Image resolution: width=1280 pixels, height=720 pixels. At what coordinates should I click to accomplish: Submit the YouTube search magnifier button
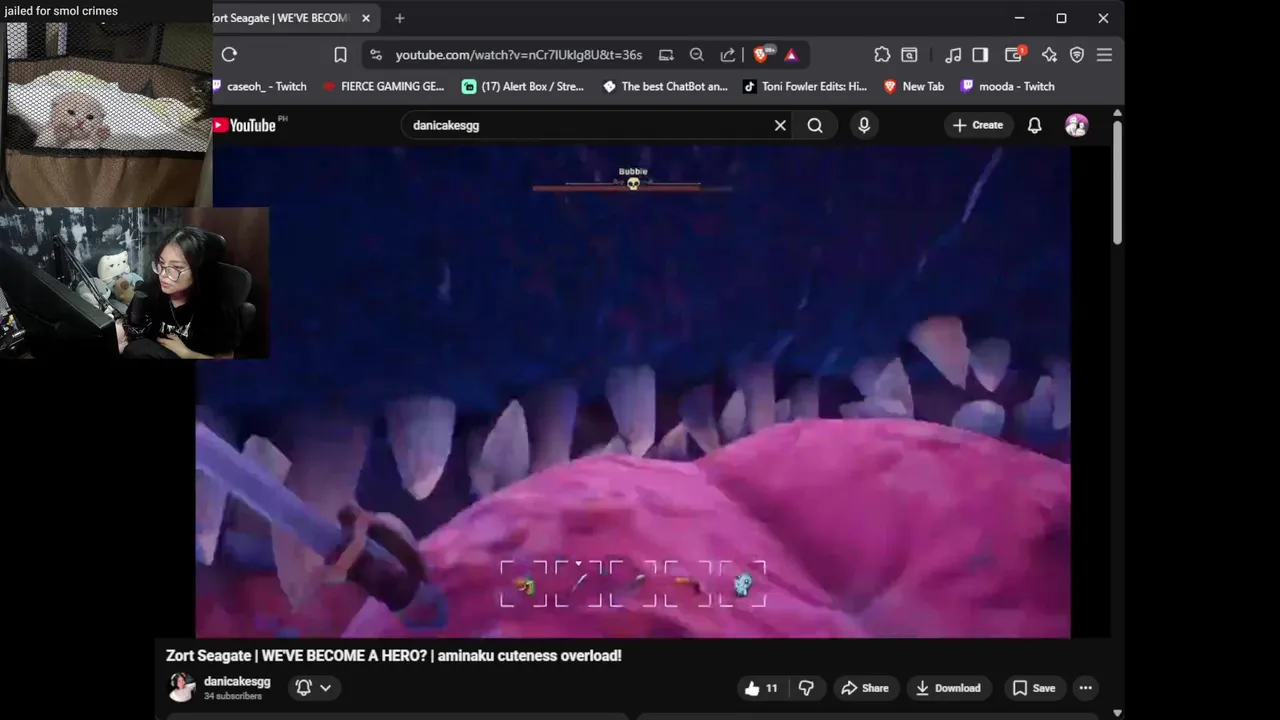[x=816, y=125]
